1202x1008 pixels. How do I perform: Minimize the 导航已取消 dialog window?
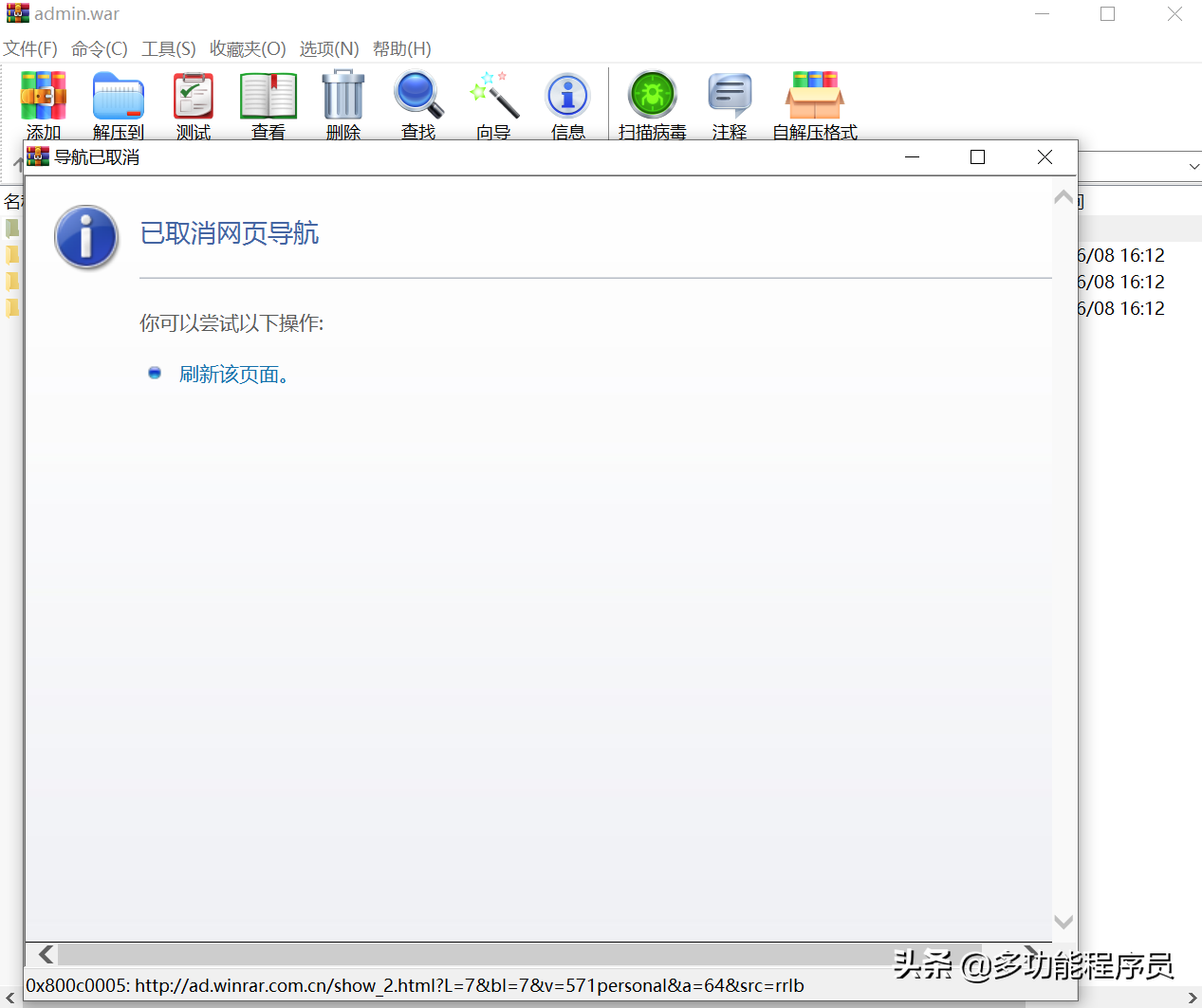coord(913,157)
